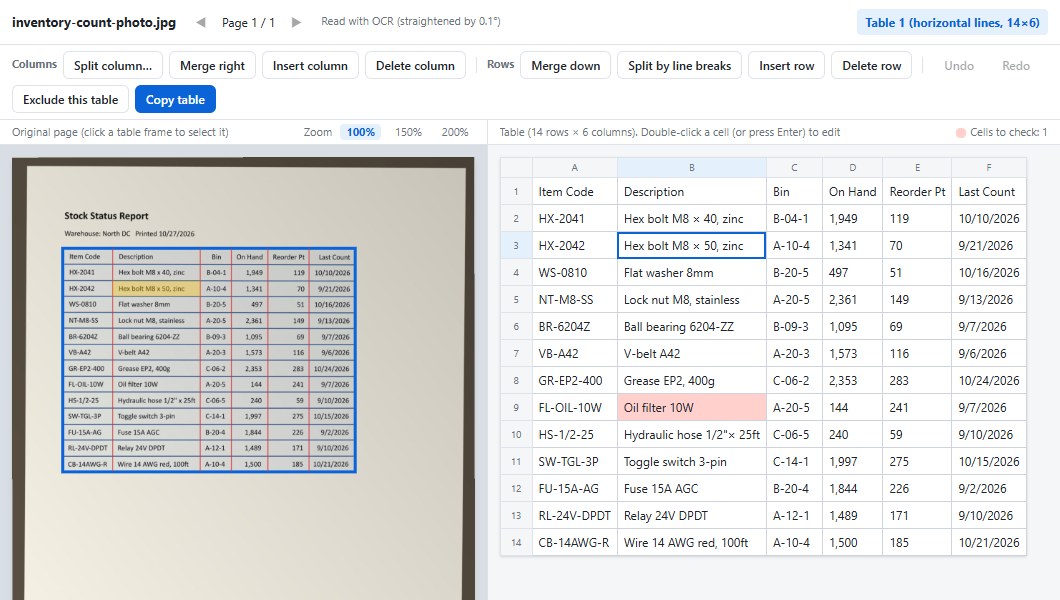Click the 'Stock Status Report' title in photo
This screenshot has height=600, width=1060.
click(x=106, y=216)
